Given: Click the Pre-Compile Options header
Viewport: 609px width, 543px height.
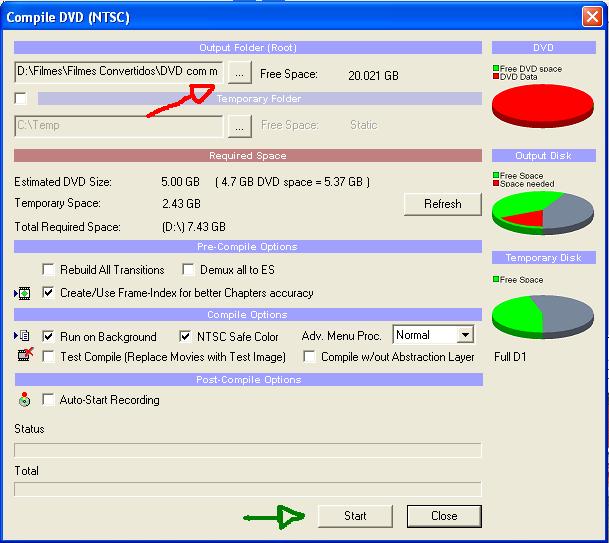Looking at the screenshot, I should [248, 247].
